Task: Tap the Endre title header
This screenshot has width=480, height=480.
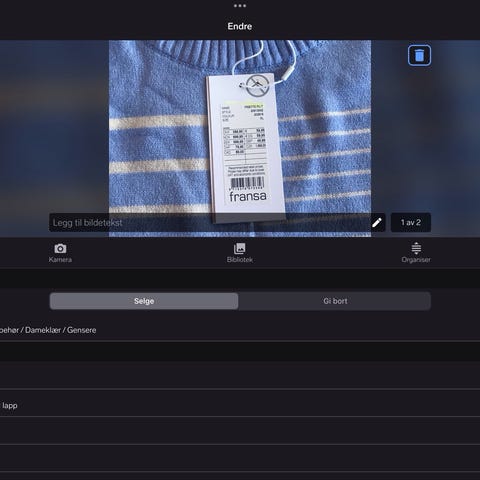Action: pyautogui.click(x=240, y=26)
